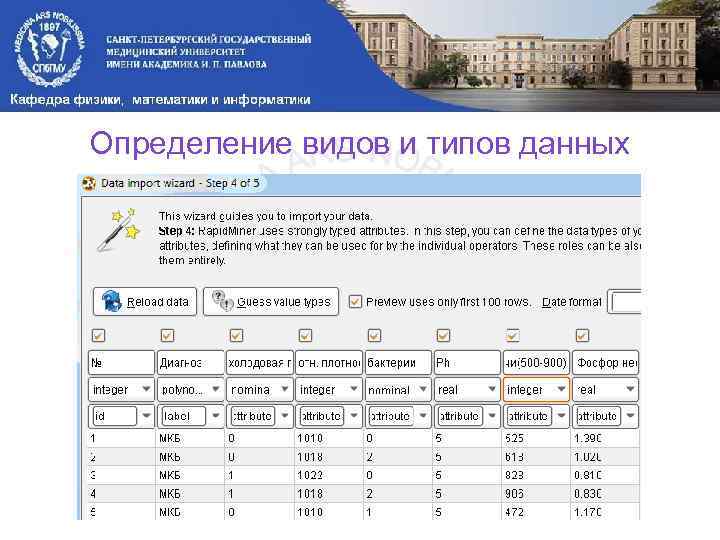
Task: Uncheck the Ph column checkbox
Action: [x=443, y=336]
